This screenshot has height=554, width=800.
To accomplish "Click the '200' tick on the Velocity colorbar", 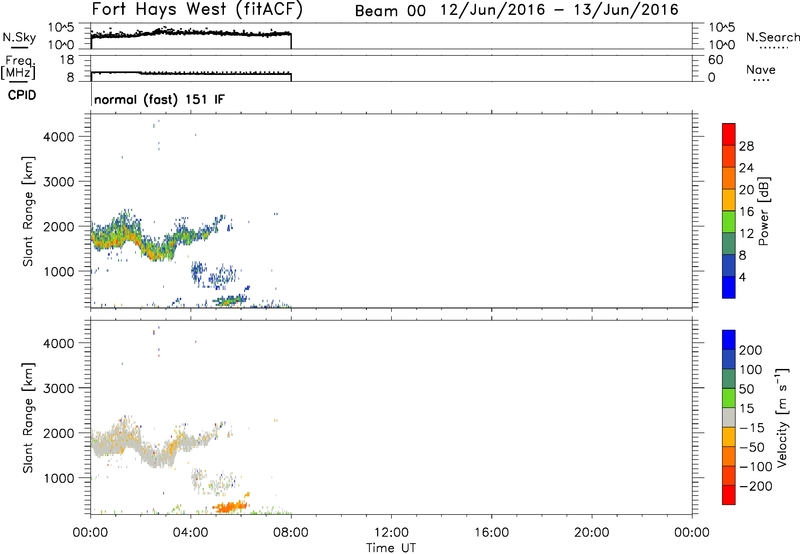I will tap(751, 350).
